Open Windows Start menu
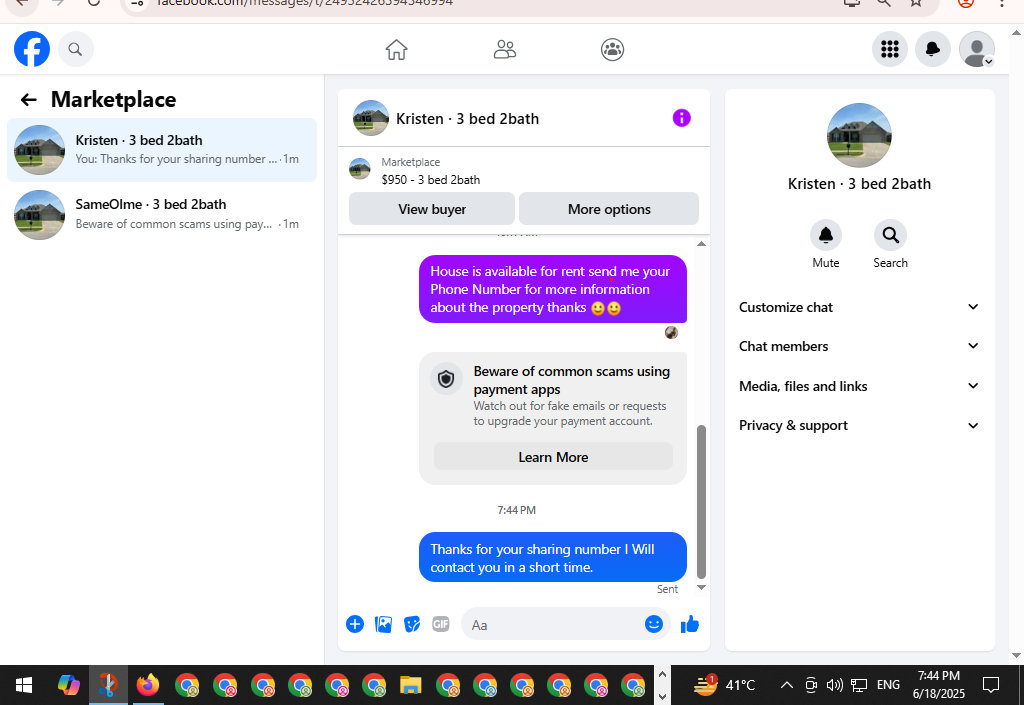 (x=24, y=685)
